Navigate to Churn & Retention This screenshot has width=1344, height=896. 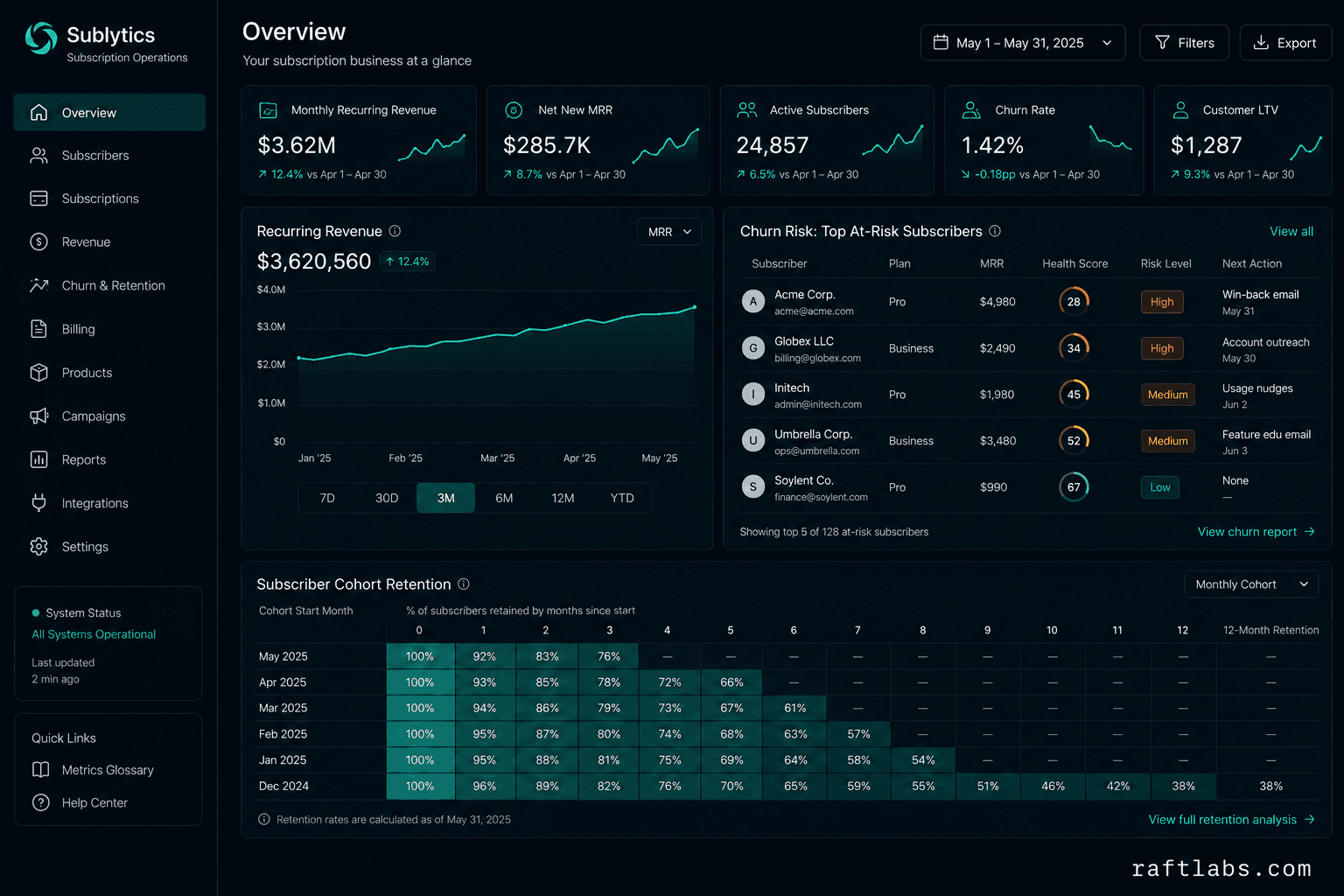tap(109, 285)
